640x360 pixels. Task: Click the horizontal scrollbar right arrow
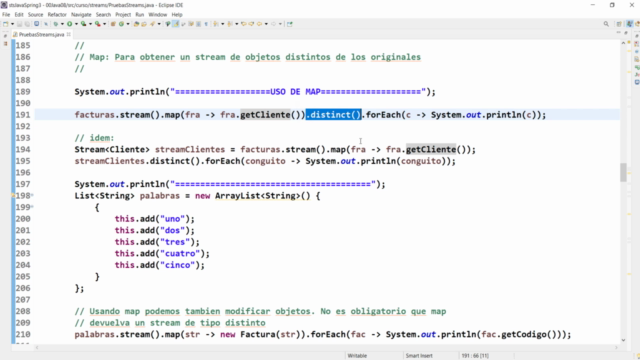point(616,348)
